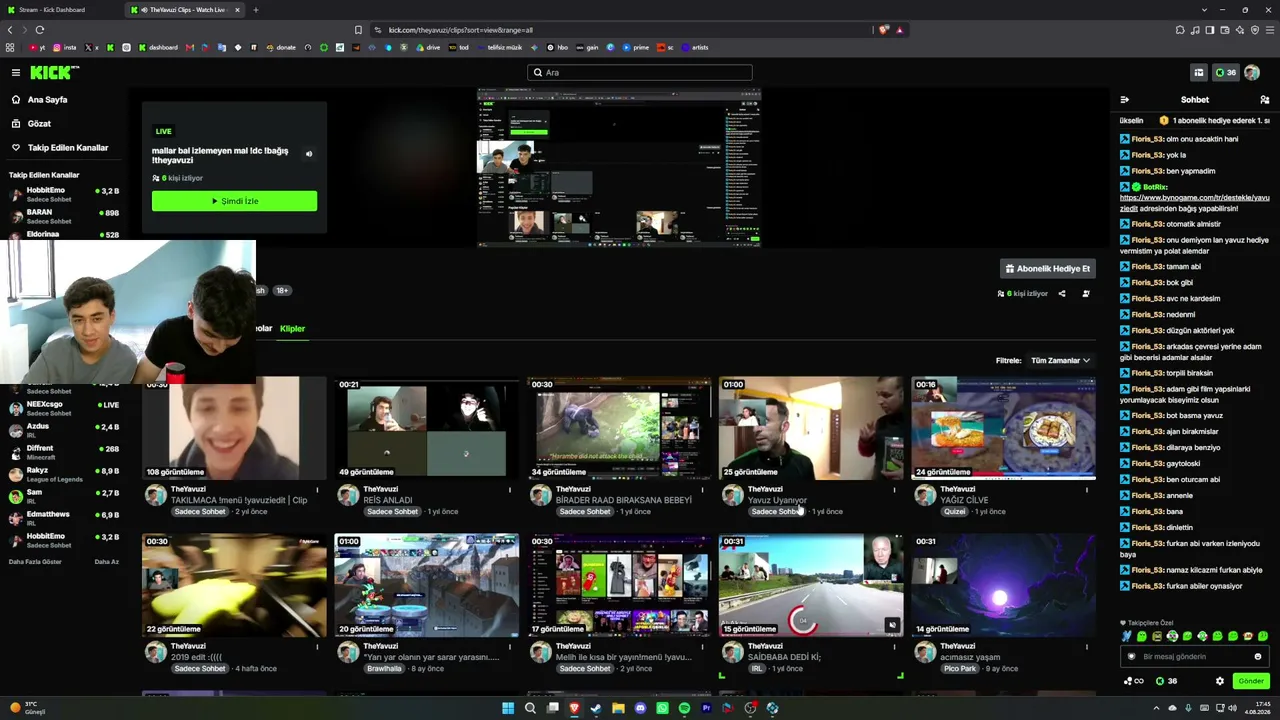1280x720 pixels.
Task: Switch to Stream - Kick Dashboard tab
Action: pyautogui.click(x=62, y=10)
